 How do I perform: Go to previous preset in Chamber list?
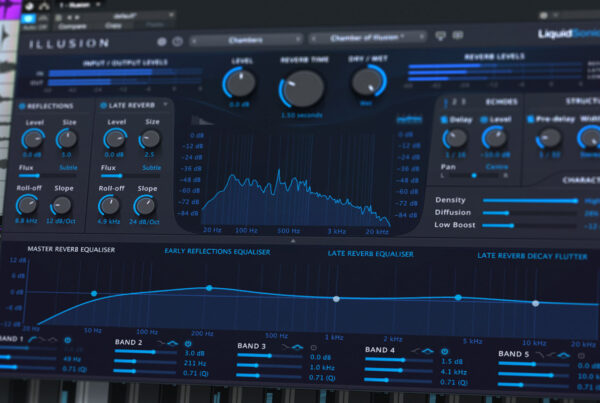314,38
